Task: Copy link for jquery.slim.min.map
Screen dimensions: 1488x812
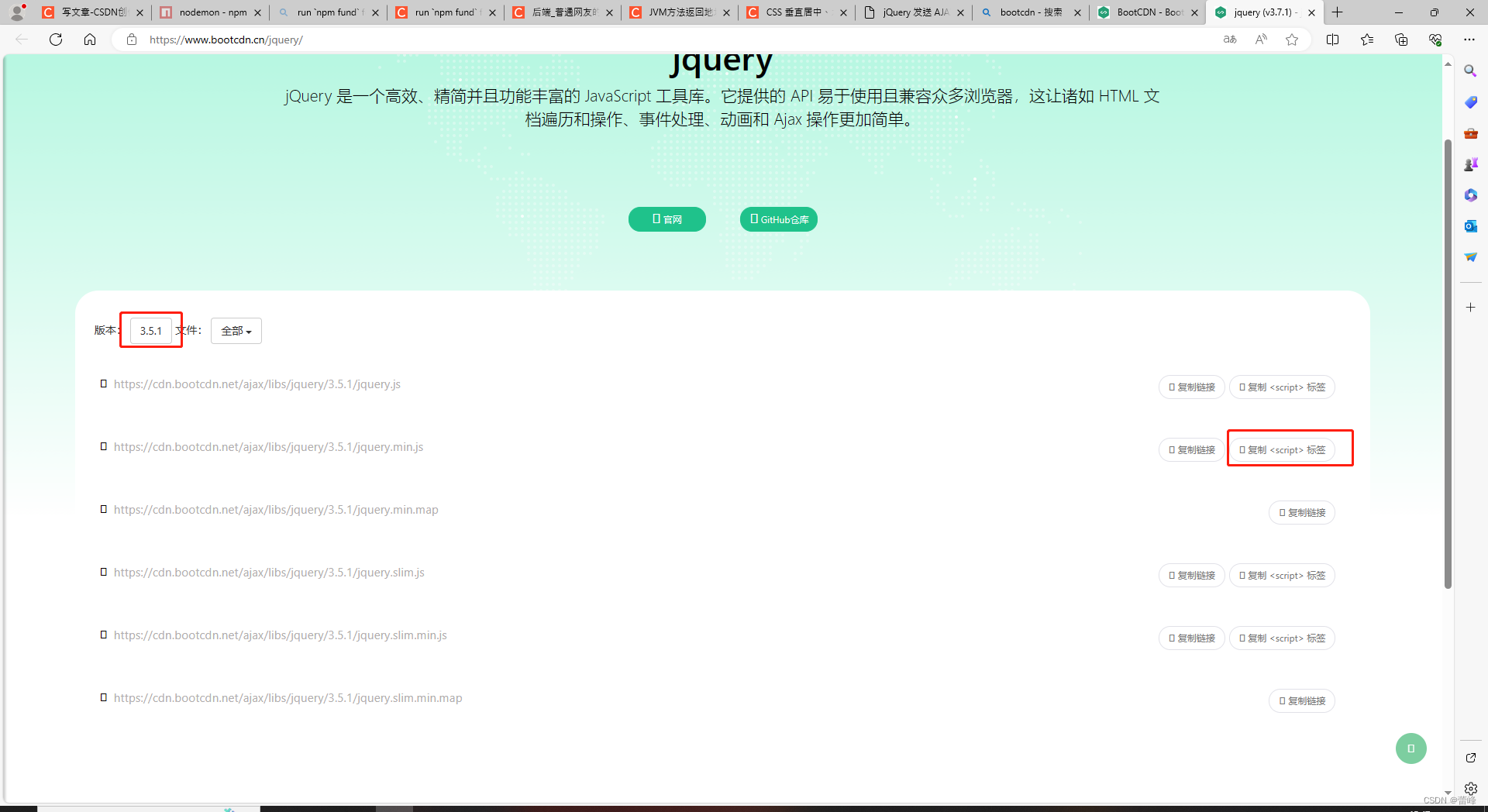Action: click(1302, 701)
